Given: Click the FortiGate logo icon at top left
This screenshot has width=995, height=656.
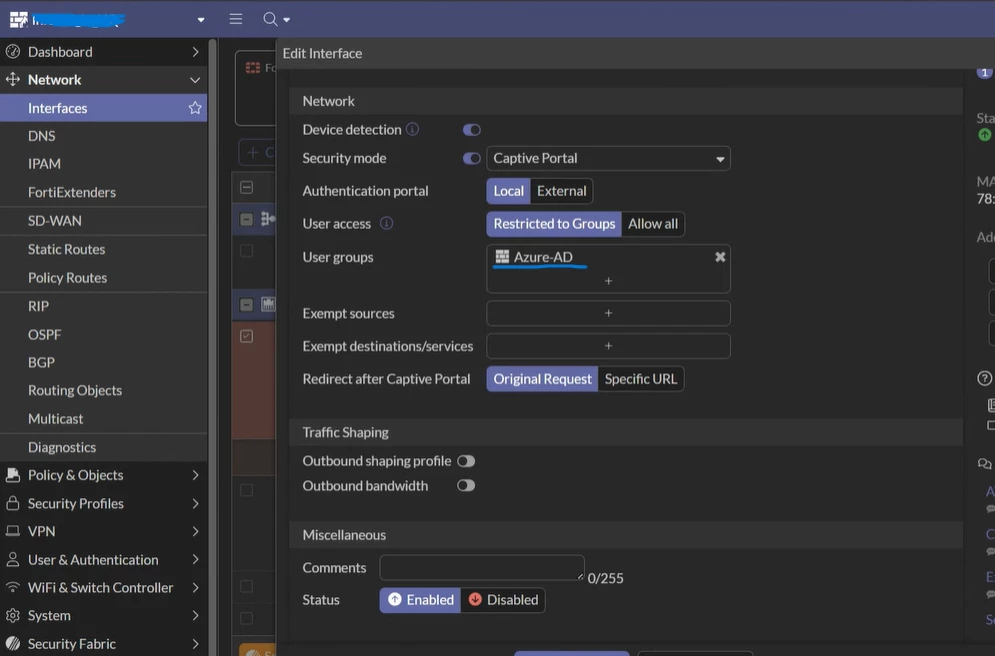Looking at the screenshot, I should click(18, 20).
